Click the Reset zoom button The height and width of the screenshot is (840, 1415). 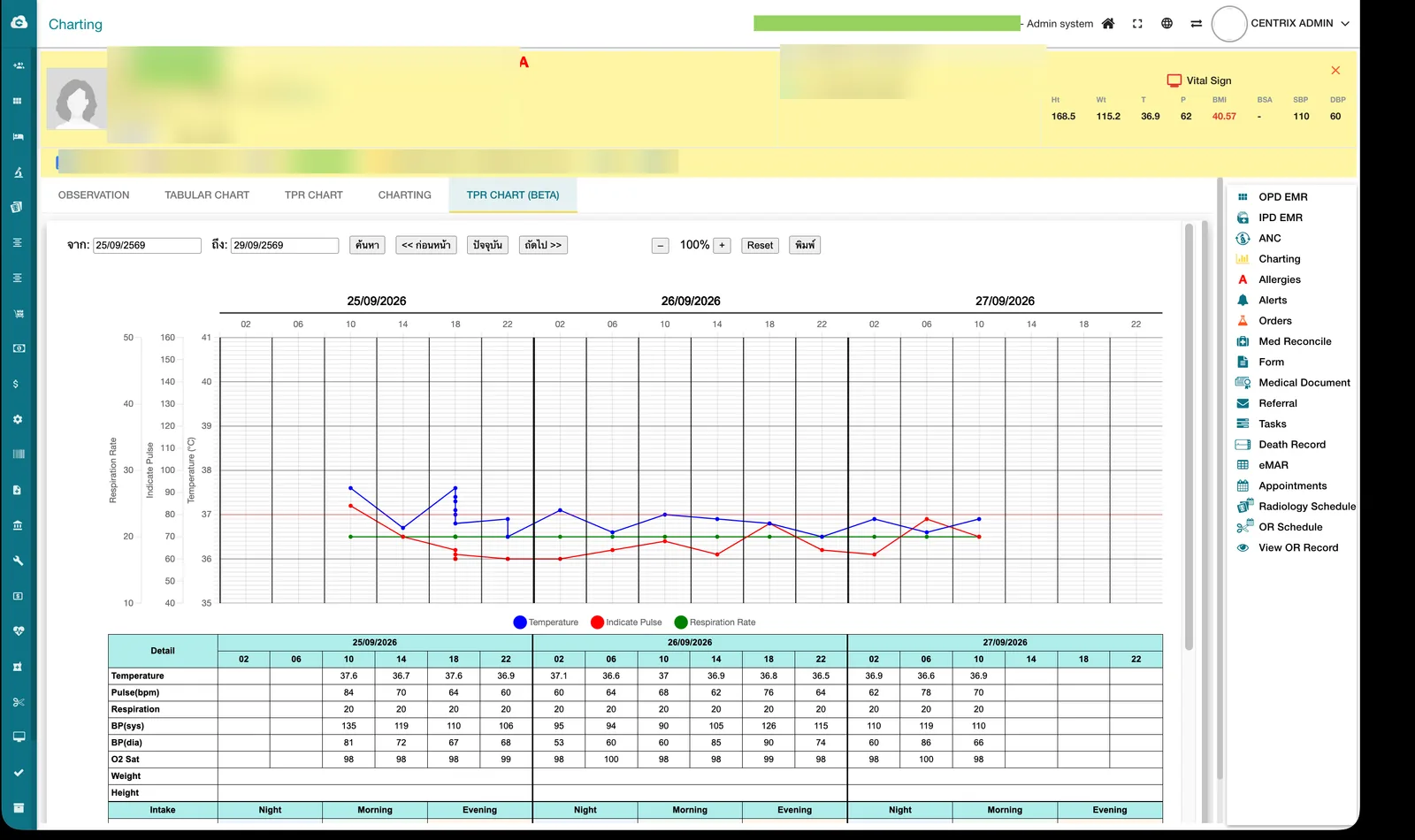coord(760,245)
